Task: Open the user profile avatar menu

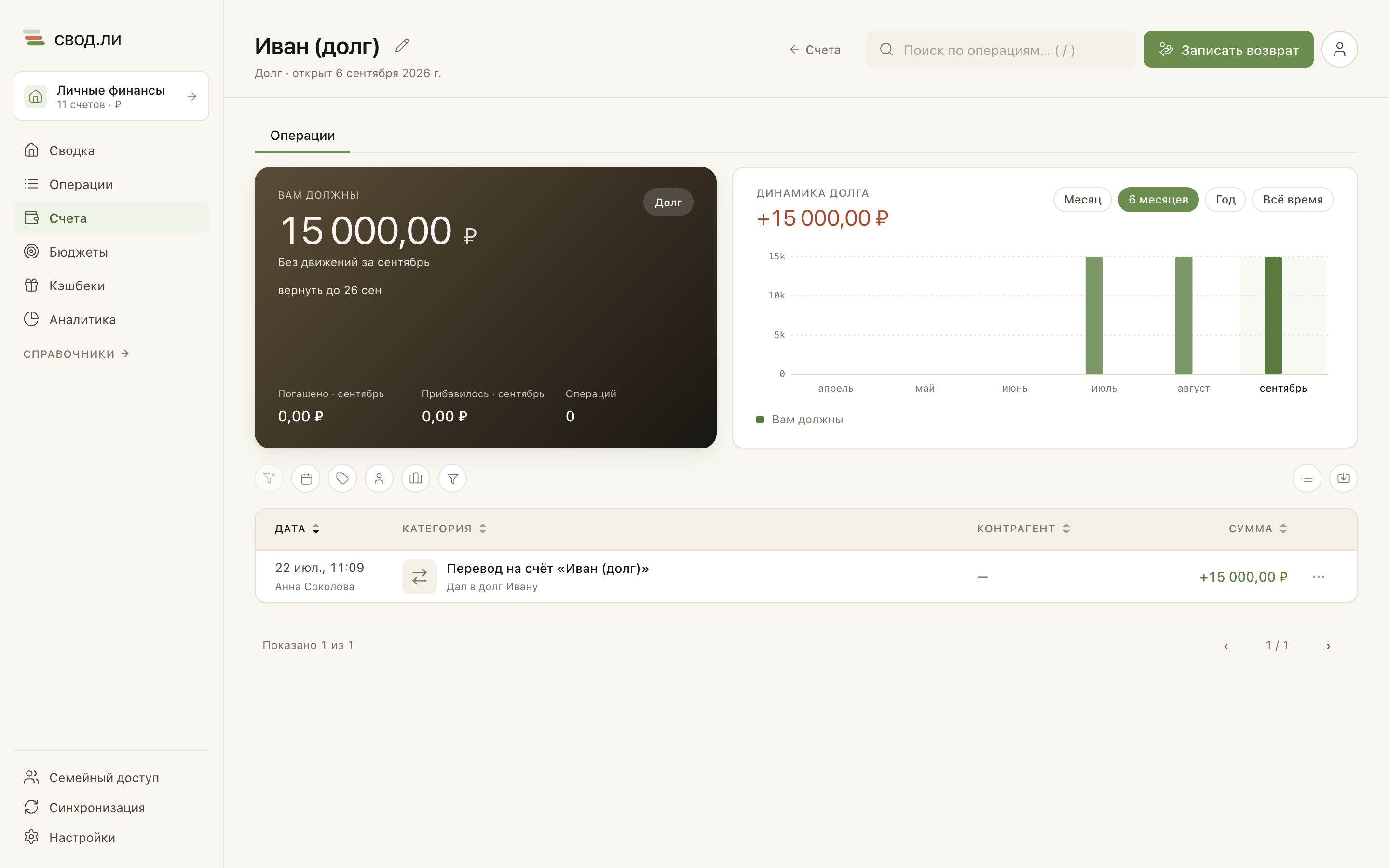Action: pos(1339,49)
